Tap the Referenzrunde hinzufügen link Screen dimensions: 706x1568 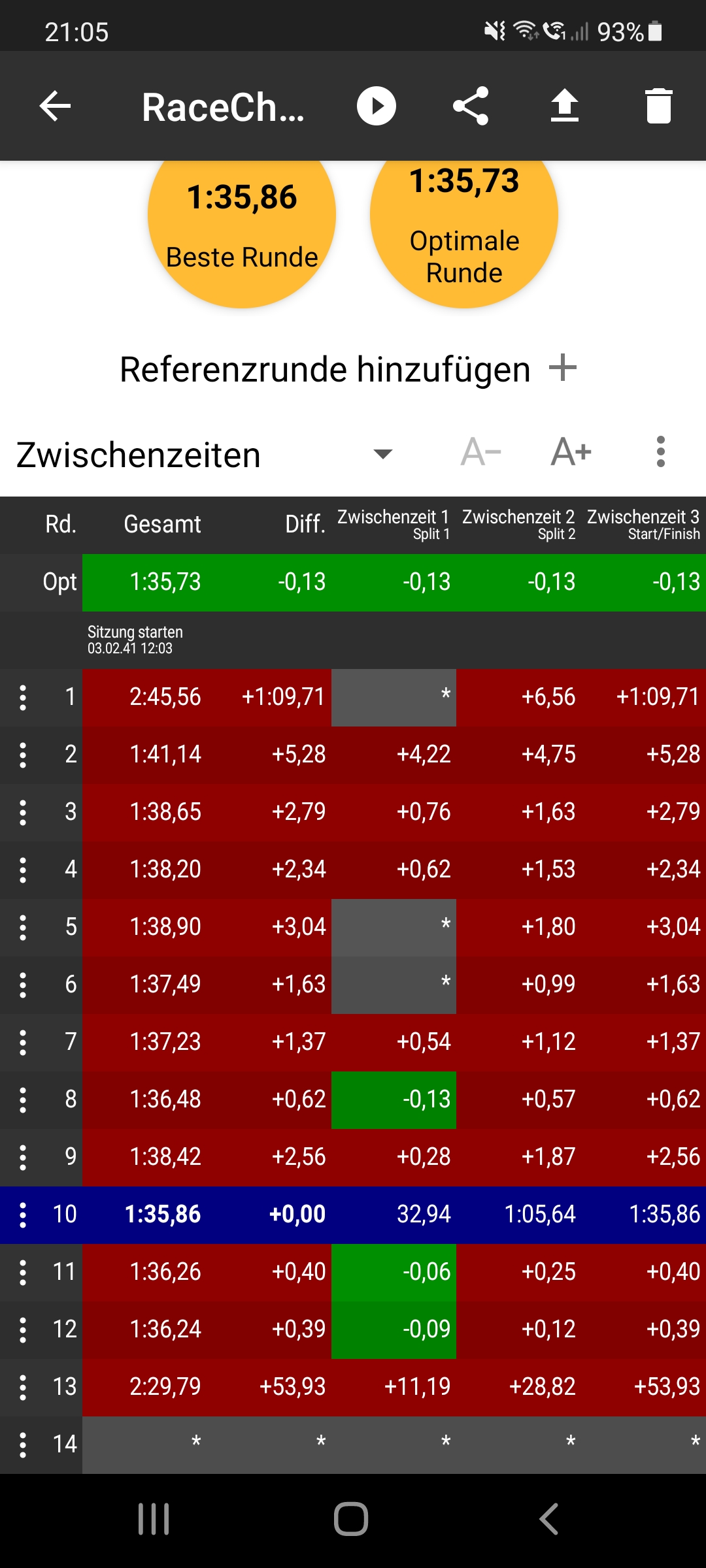[x=325, y=370]
